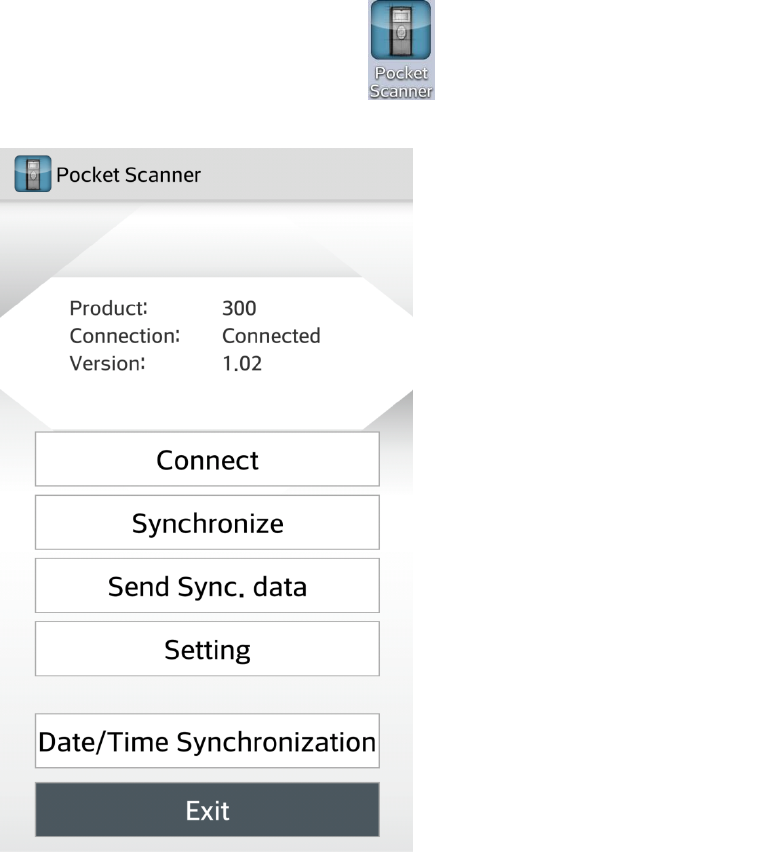This screenshot has width=765, height=852.
Task: Quit the app using the Exit button
Action: point(207,810)
